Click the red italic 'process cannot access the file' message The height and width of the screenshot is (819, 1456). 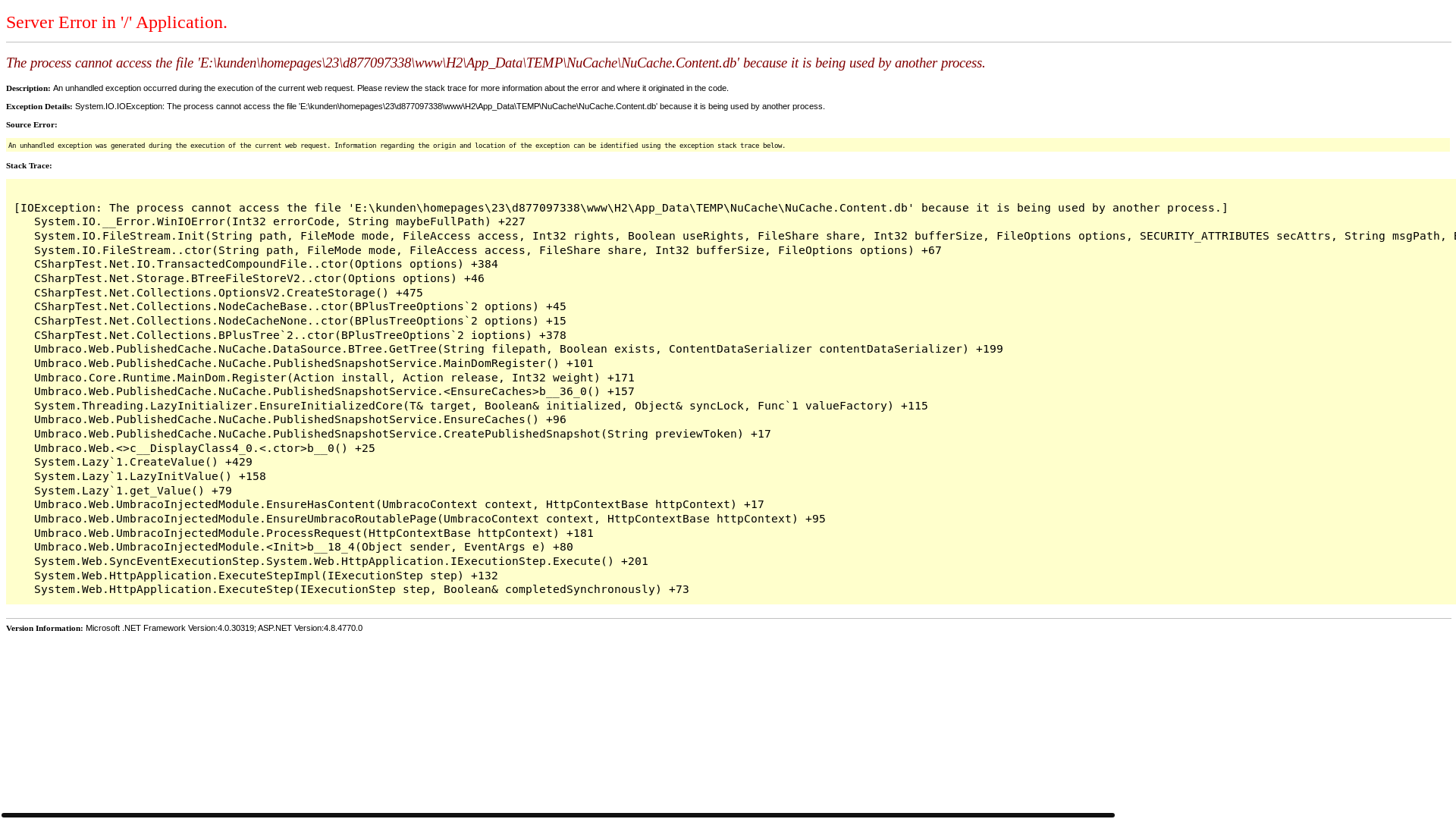click(x=496, y=63)
